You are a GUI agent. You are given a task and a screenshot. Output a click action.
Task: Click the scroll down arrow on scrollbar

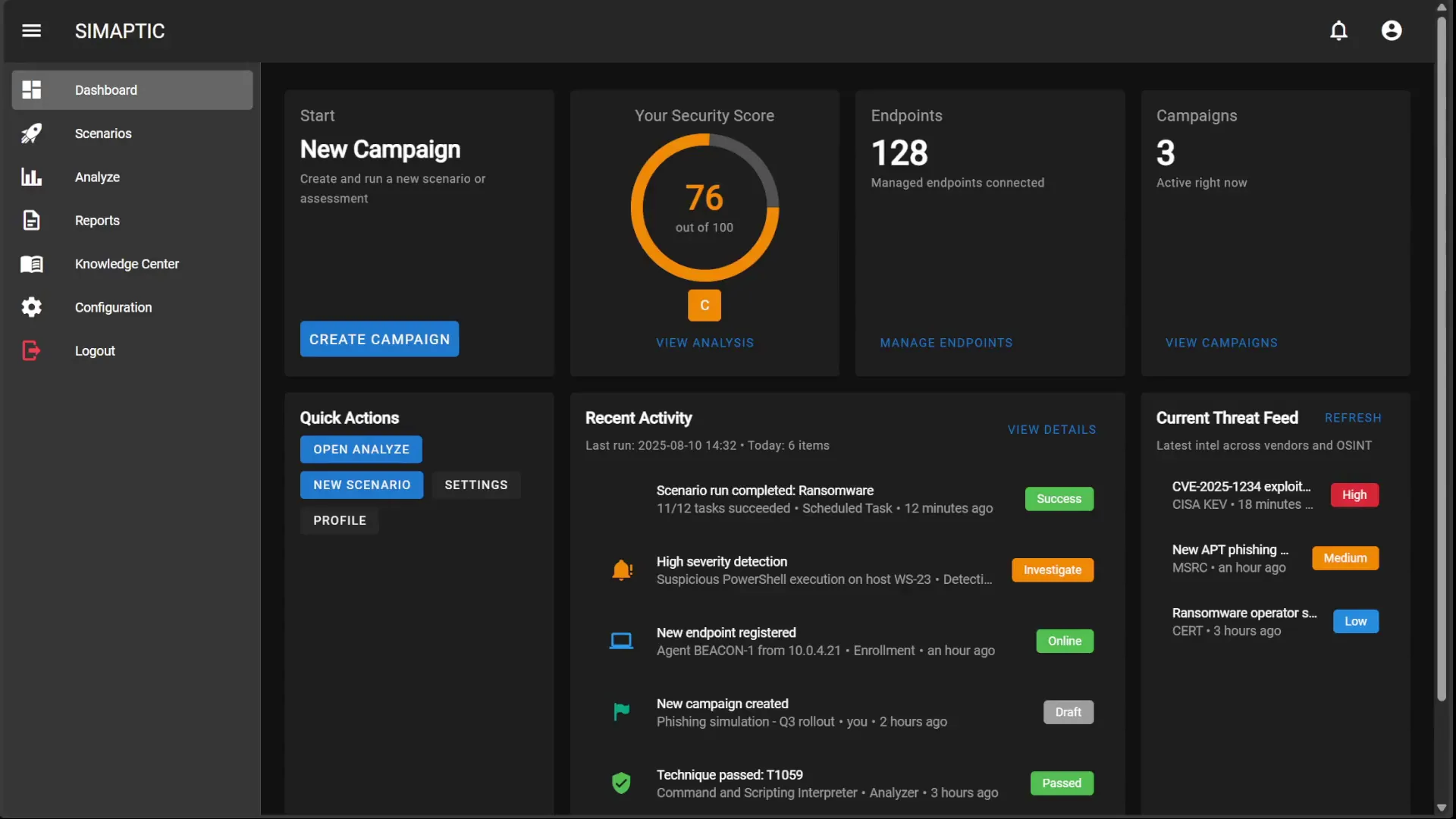(1441, 808)
